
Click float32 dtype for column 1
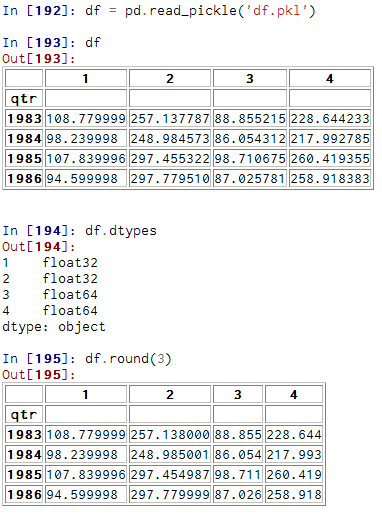pyautogui.click(x=70, y=263)
